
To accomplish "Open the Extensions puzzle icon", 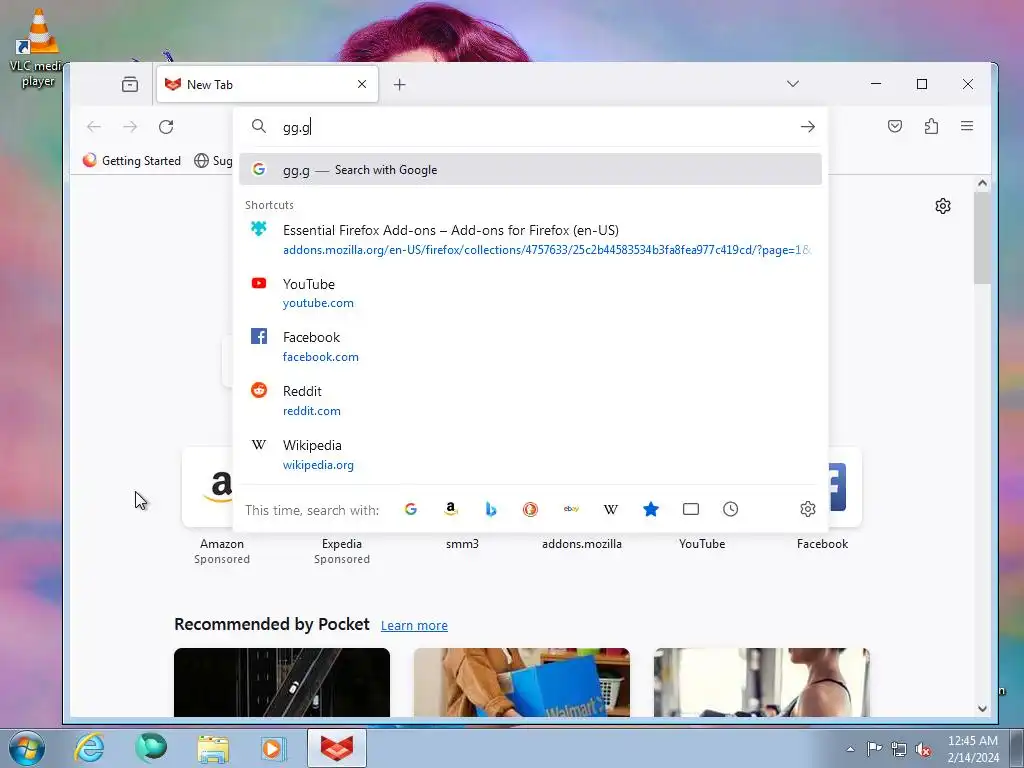I will tap(931, 126).
